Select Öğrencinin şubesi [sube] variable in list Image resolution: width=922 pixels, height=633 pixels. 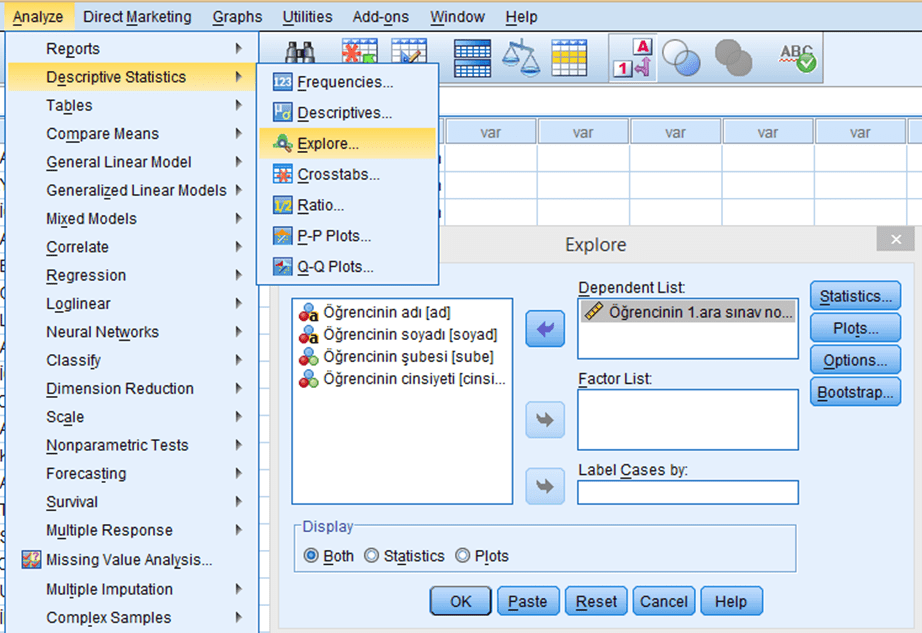407,356
